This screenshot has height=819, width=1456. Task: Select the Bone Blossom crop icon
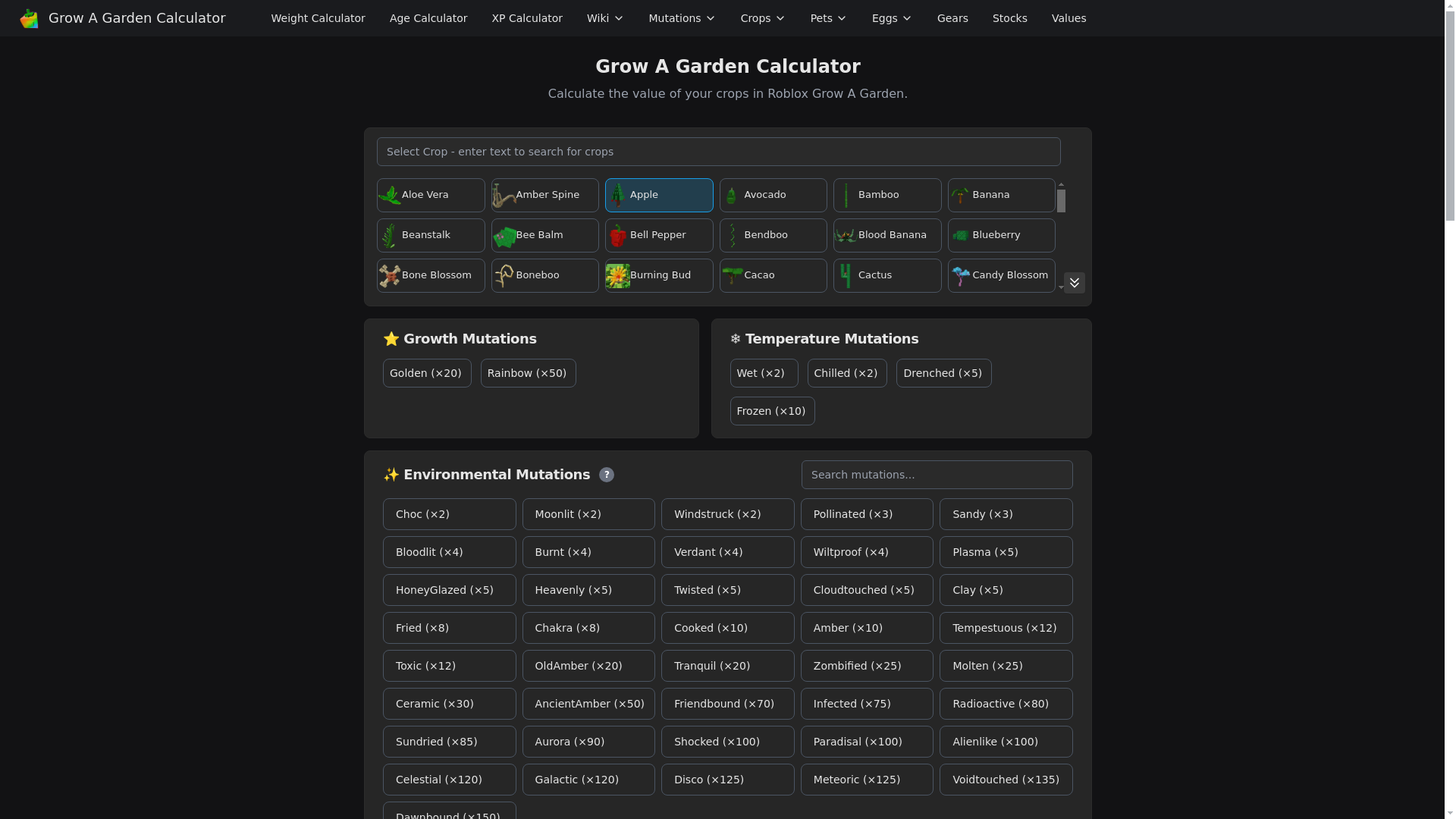point(390,276)
